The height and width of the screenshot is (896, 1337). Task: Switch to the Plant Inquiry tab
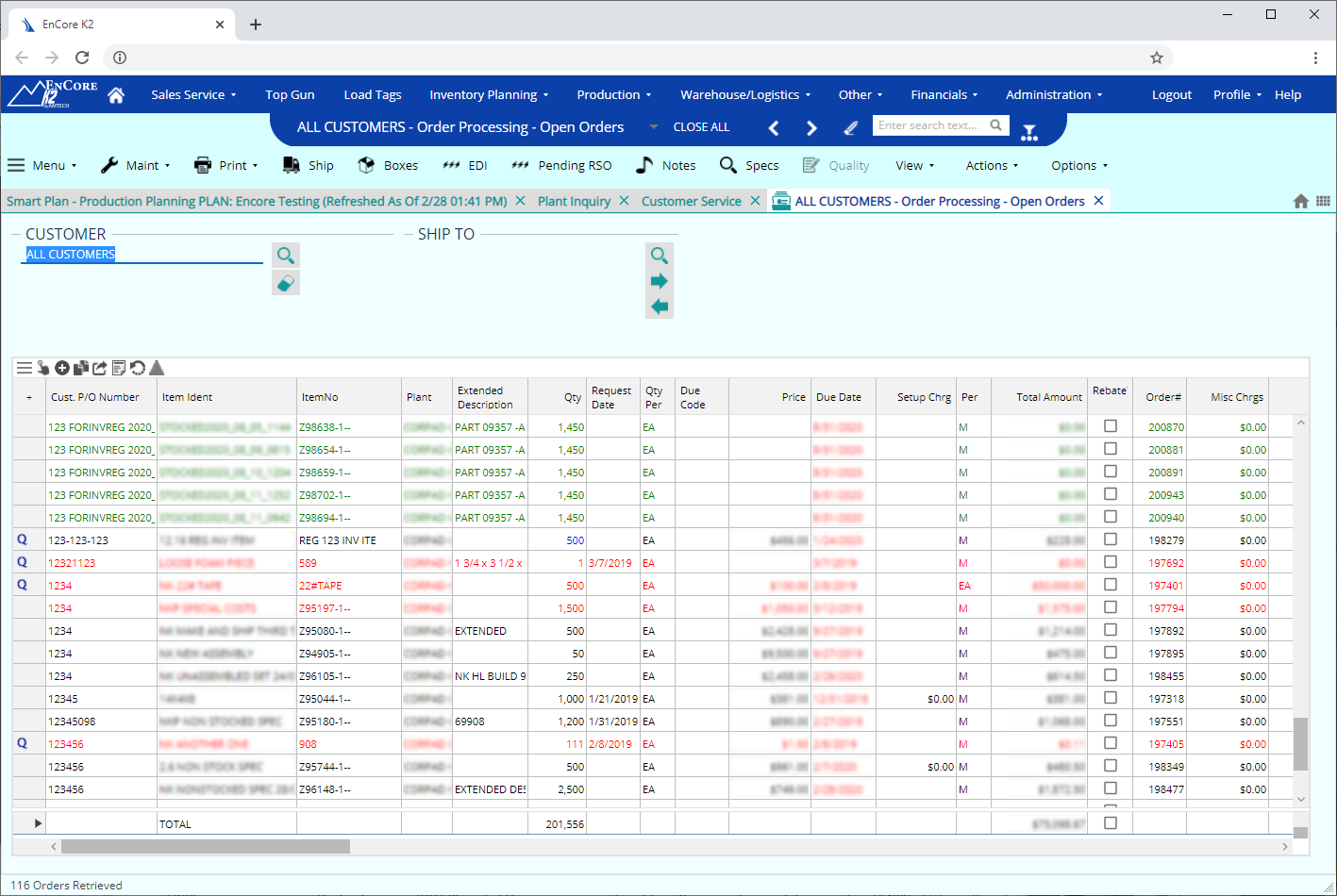[574, 201]
